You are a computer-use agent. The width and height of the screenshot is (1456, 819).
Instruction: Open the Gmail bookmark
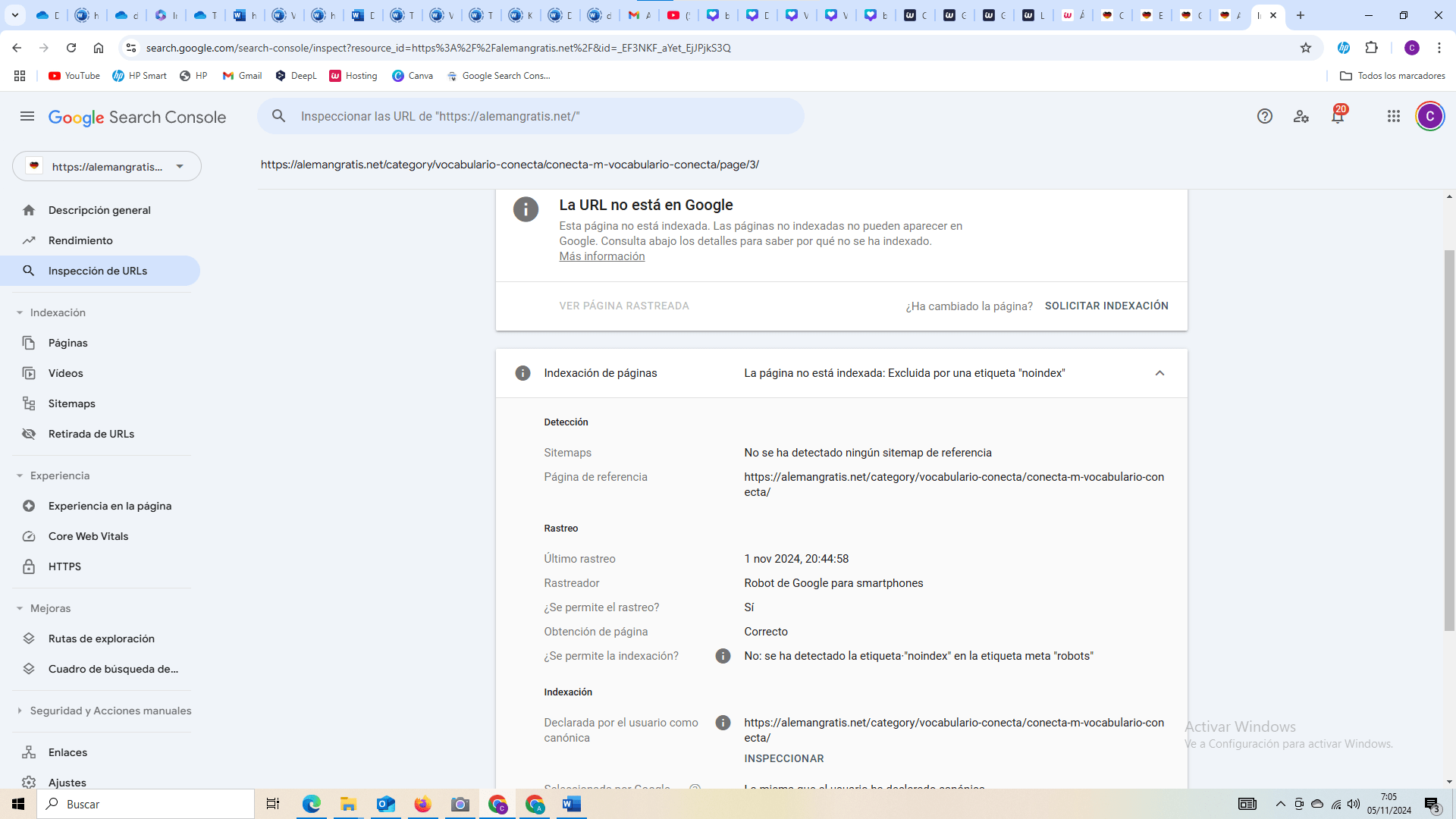coord(242,76)
